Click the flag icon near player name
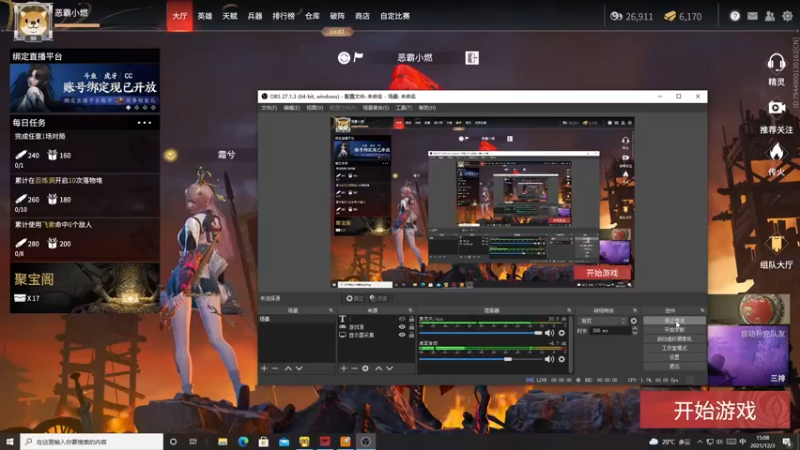This screenshot has height=450, width=800. click(359, 57)
